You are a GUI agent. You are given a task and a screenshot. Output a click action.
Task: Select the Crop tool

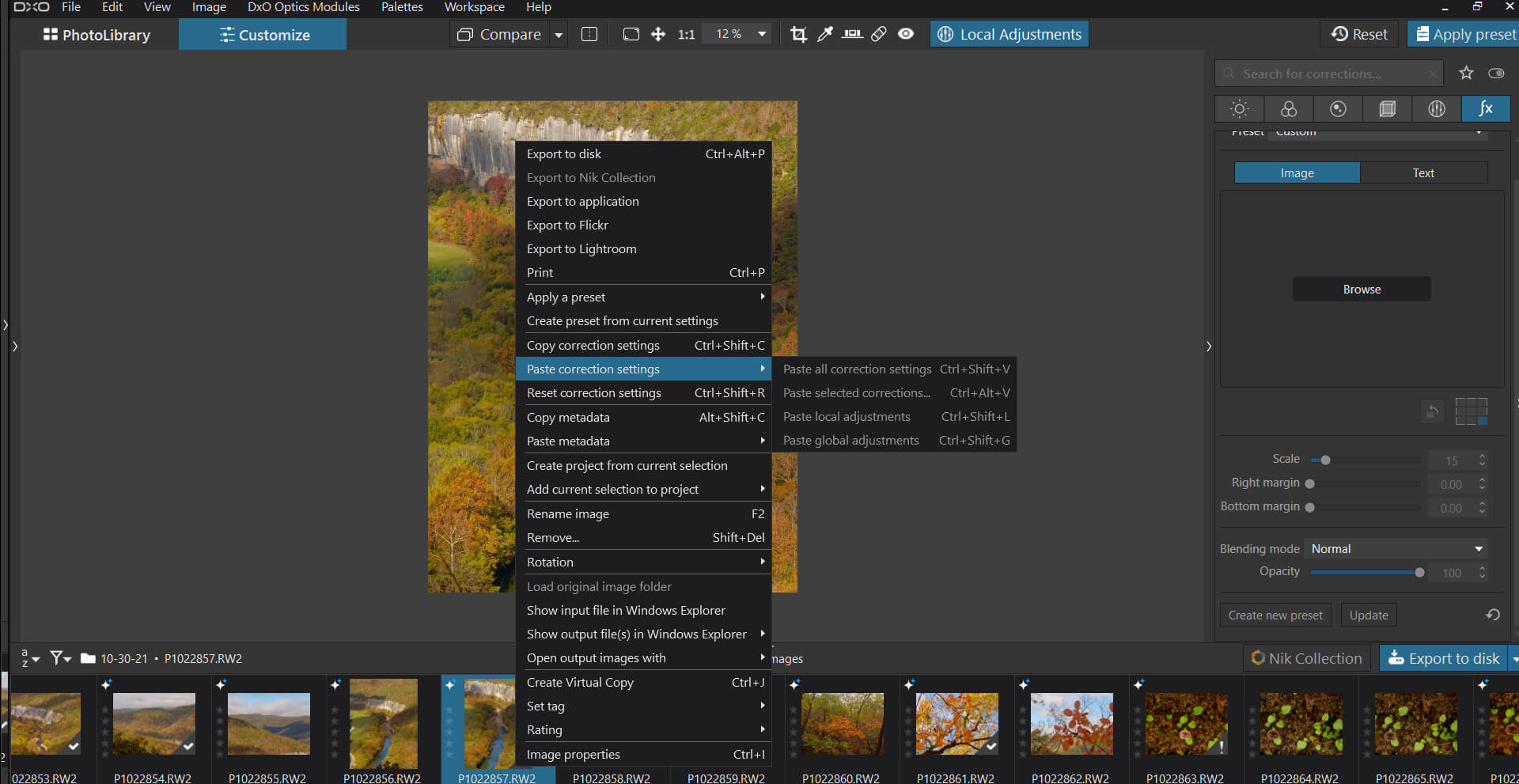point(798,34)
